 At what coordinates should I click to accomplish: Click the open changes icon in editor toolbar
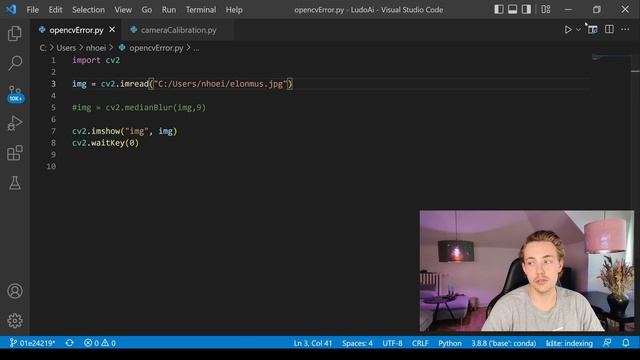click(592, 29)
